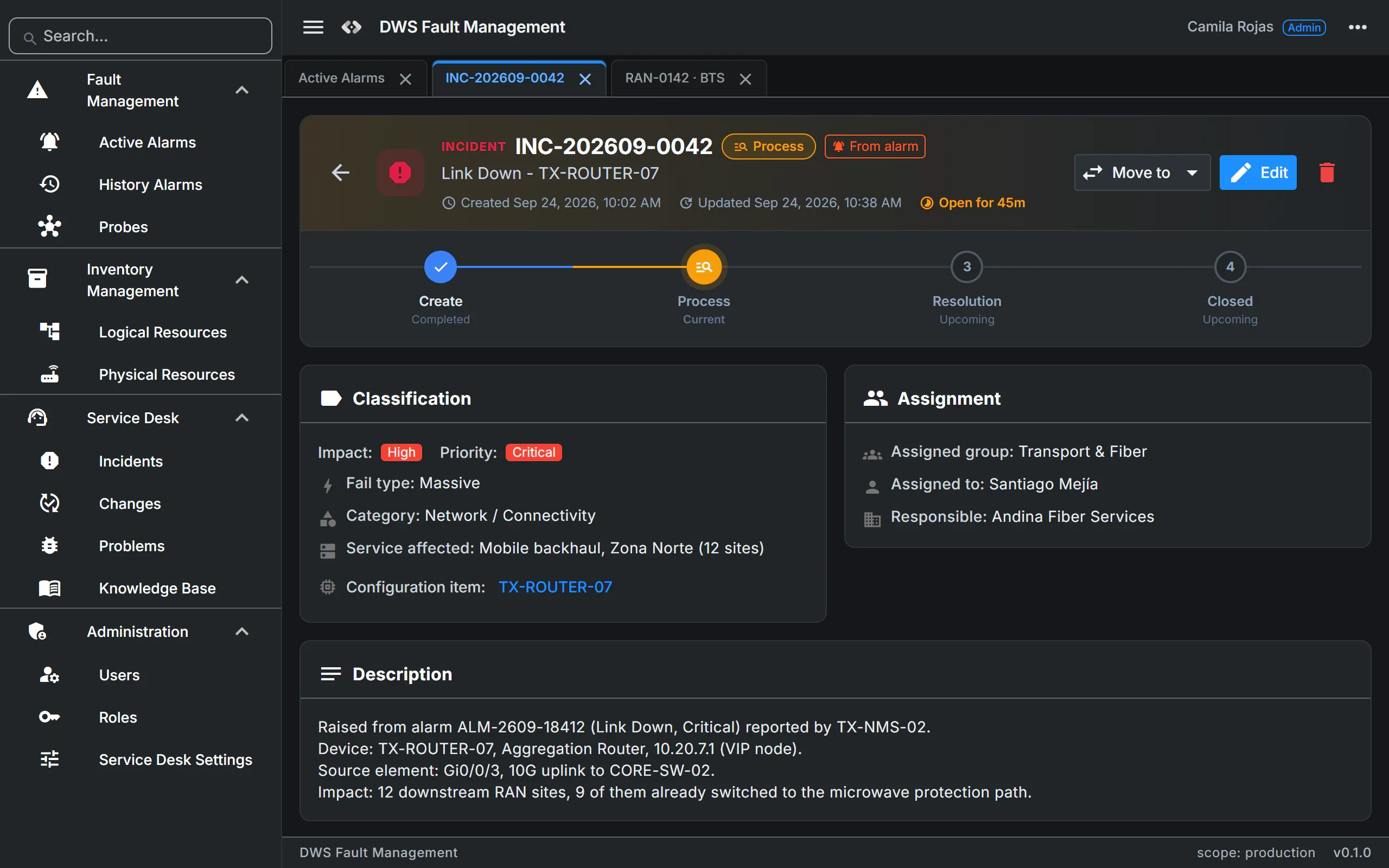Open the three-dot more options menu
1389x868 pixels.
click(1358, 27)
